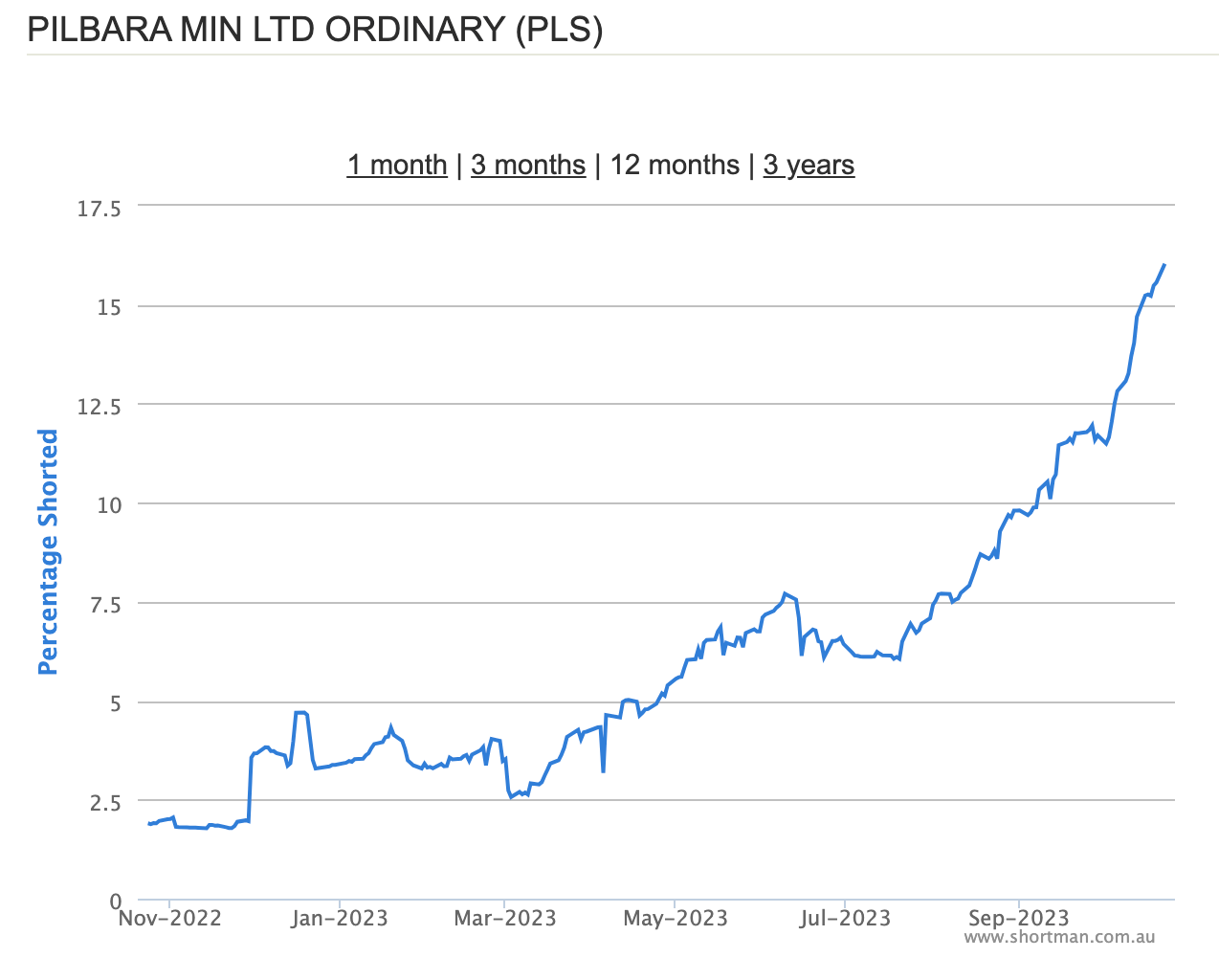Select the 12 months range label

click(675, 166)
